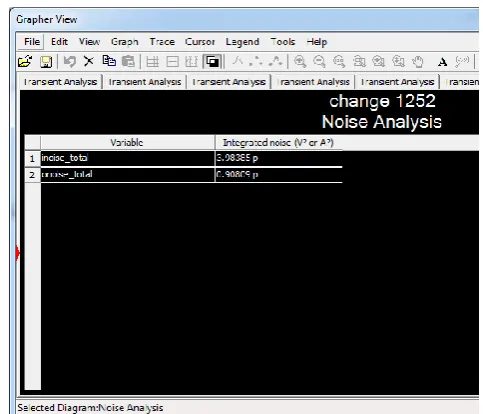
Task: Toggle the Show Cursors icon
Action: point(192,62)
